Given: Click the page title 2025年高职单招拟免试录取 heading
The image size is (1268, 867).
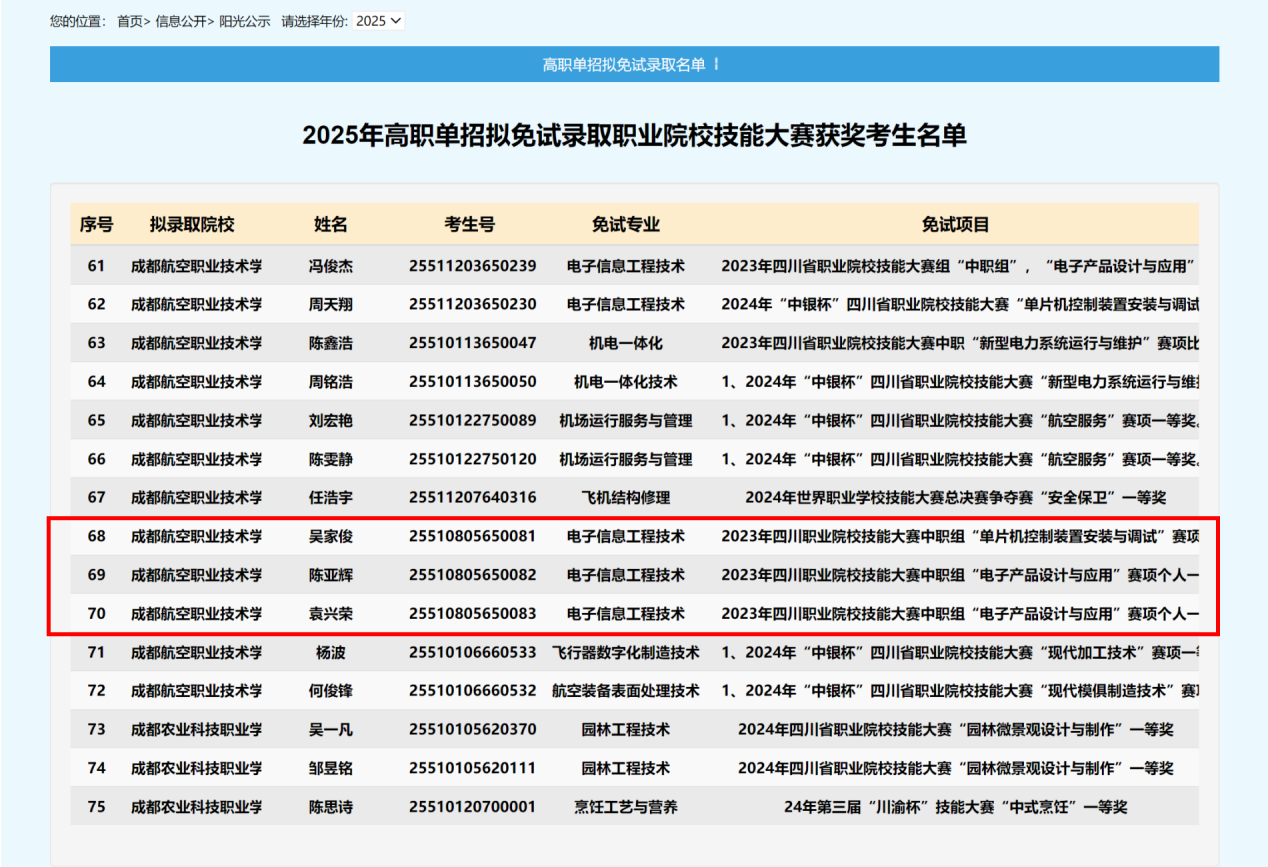Looking at the screenshot, I should pyautogui.click(x=634, y=136).
